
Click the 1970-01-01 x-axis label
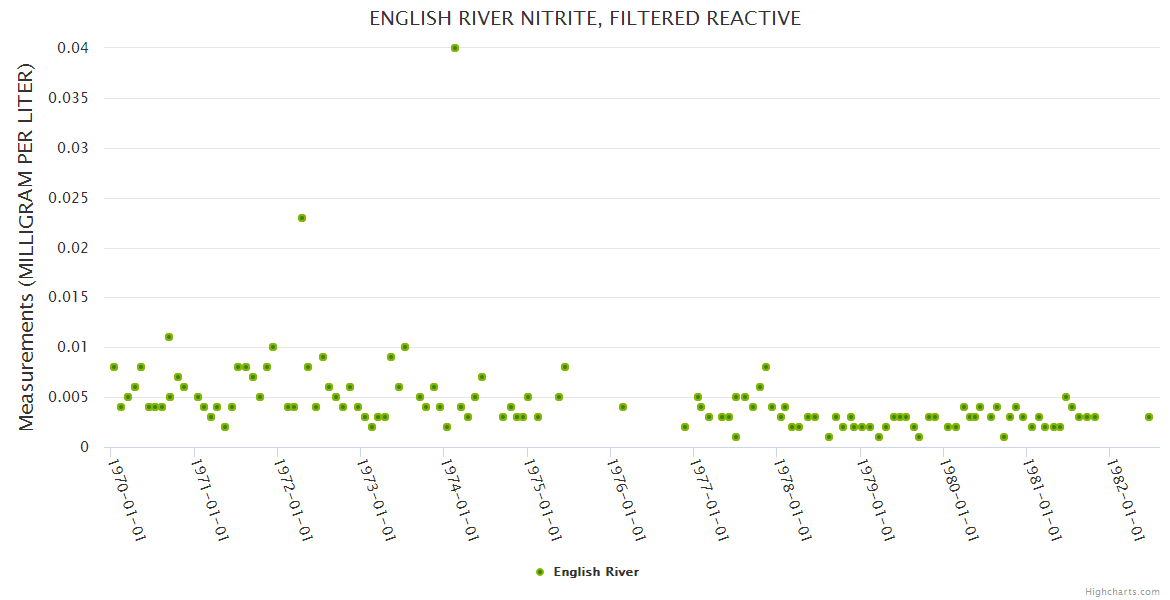(127, 500)
